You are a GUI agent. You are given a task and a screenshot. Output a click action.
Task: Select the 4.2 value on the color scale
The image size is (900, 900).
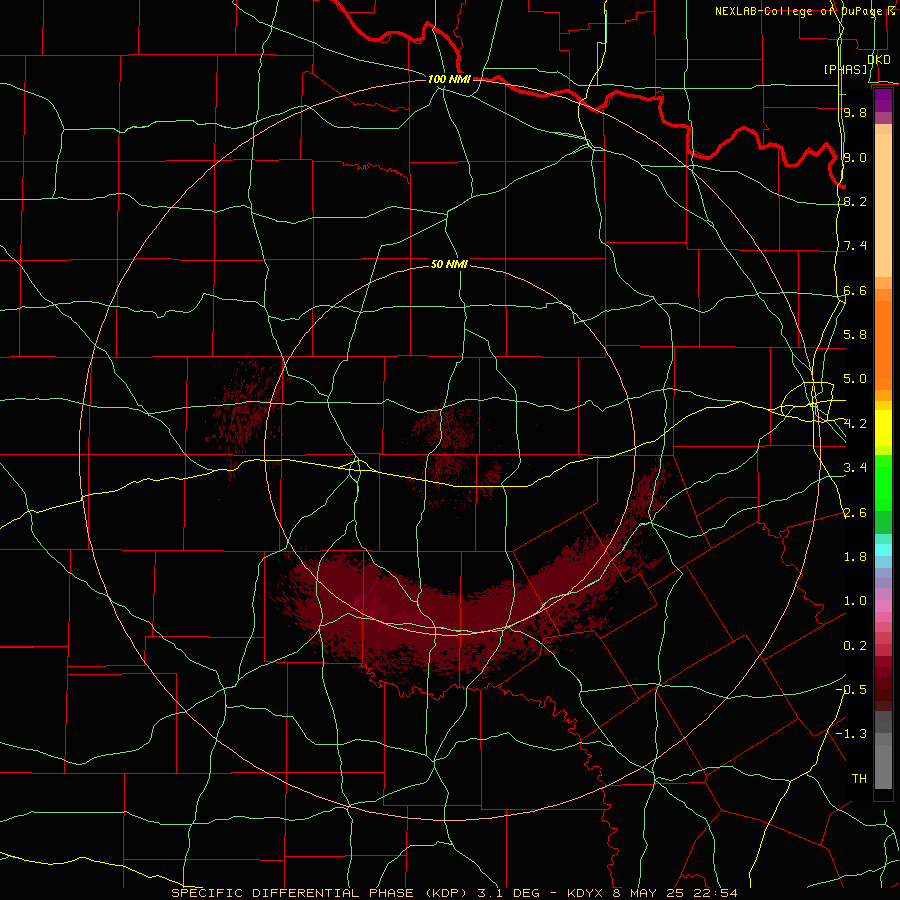(855, 424)
